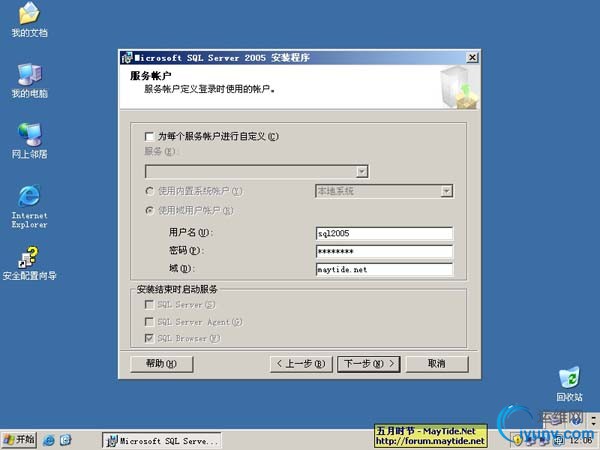Launch Internet Explorer from quick launch bar
The height and width of the screenshot is (450, 600).
click(x=49, y=440)
